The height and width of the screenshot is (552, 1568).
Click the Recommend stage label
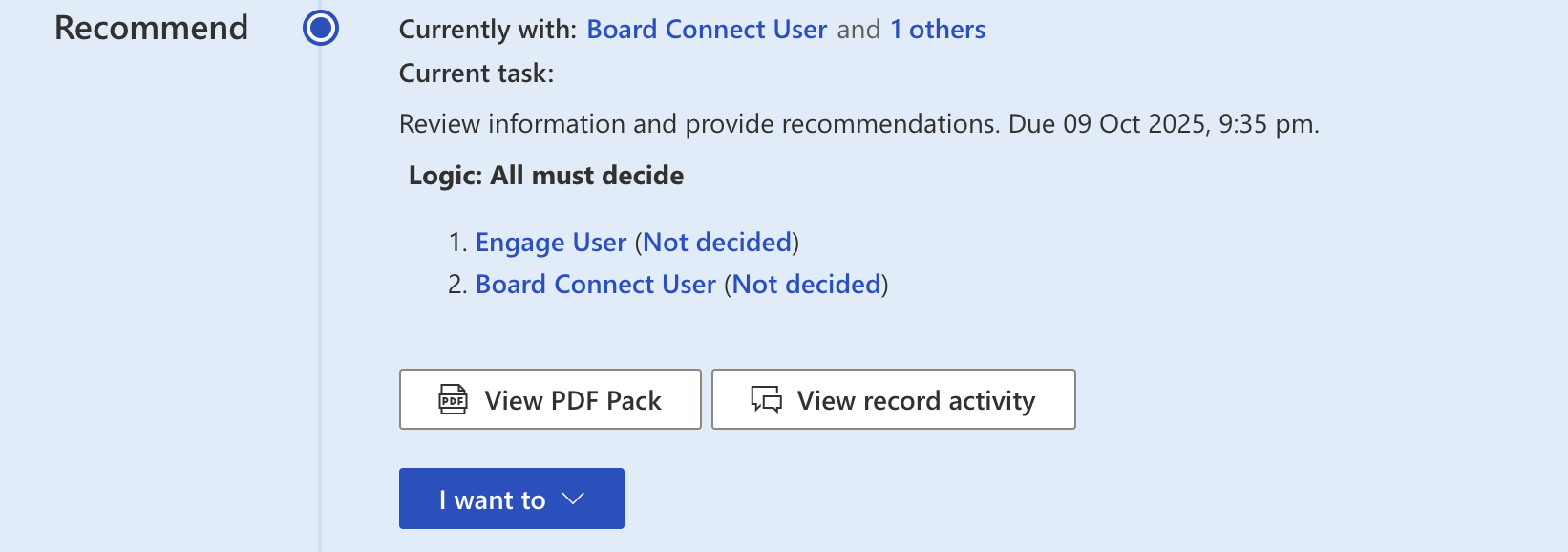click(x=151, y=28)
